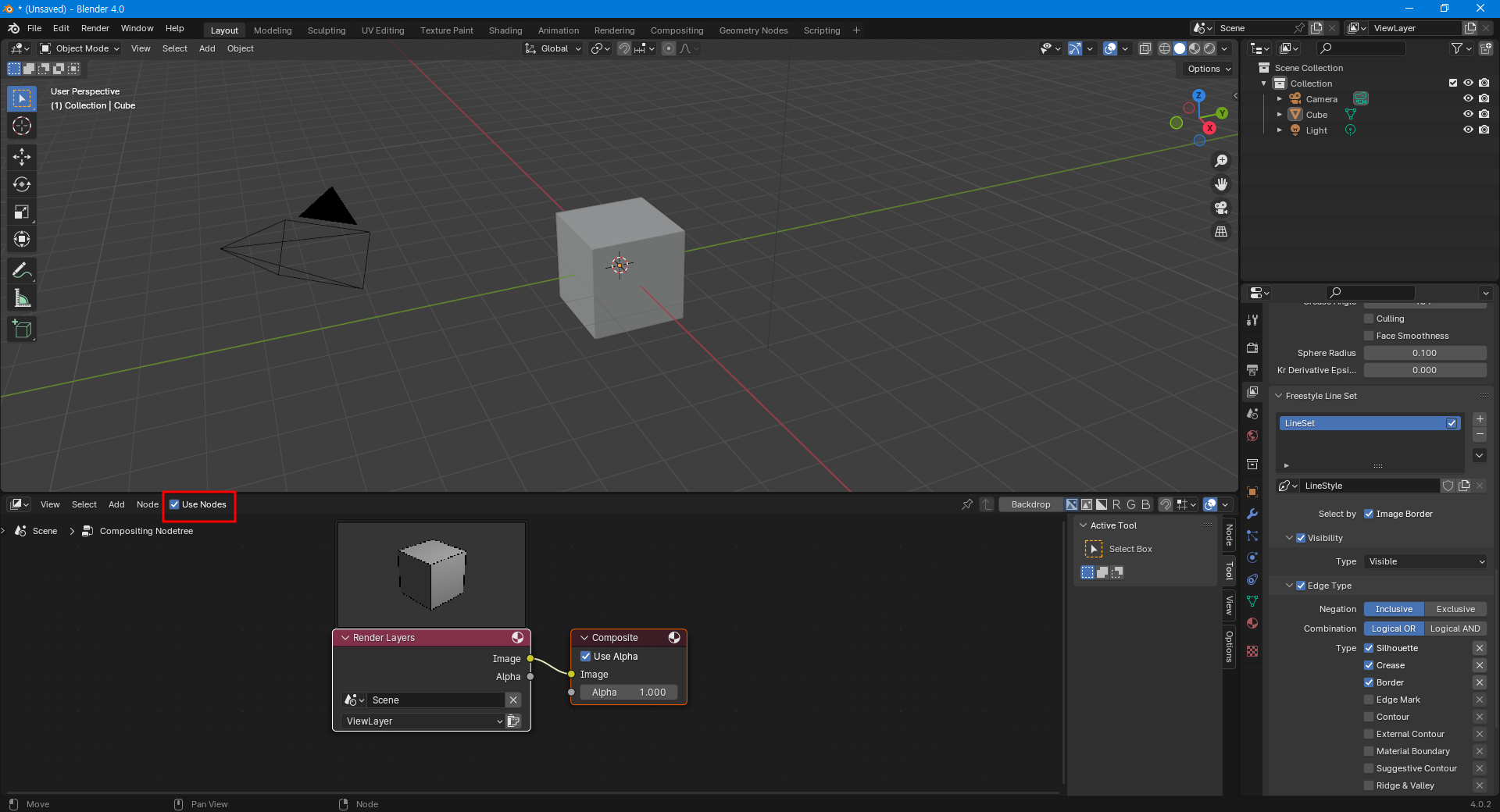Image resolution: width=1500 pixels, height=812 pixels.
Task: Set Combination to Logical AND
Action: pos(1455,629)
